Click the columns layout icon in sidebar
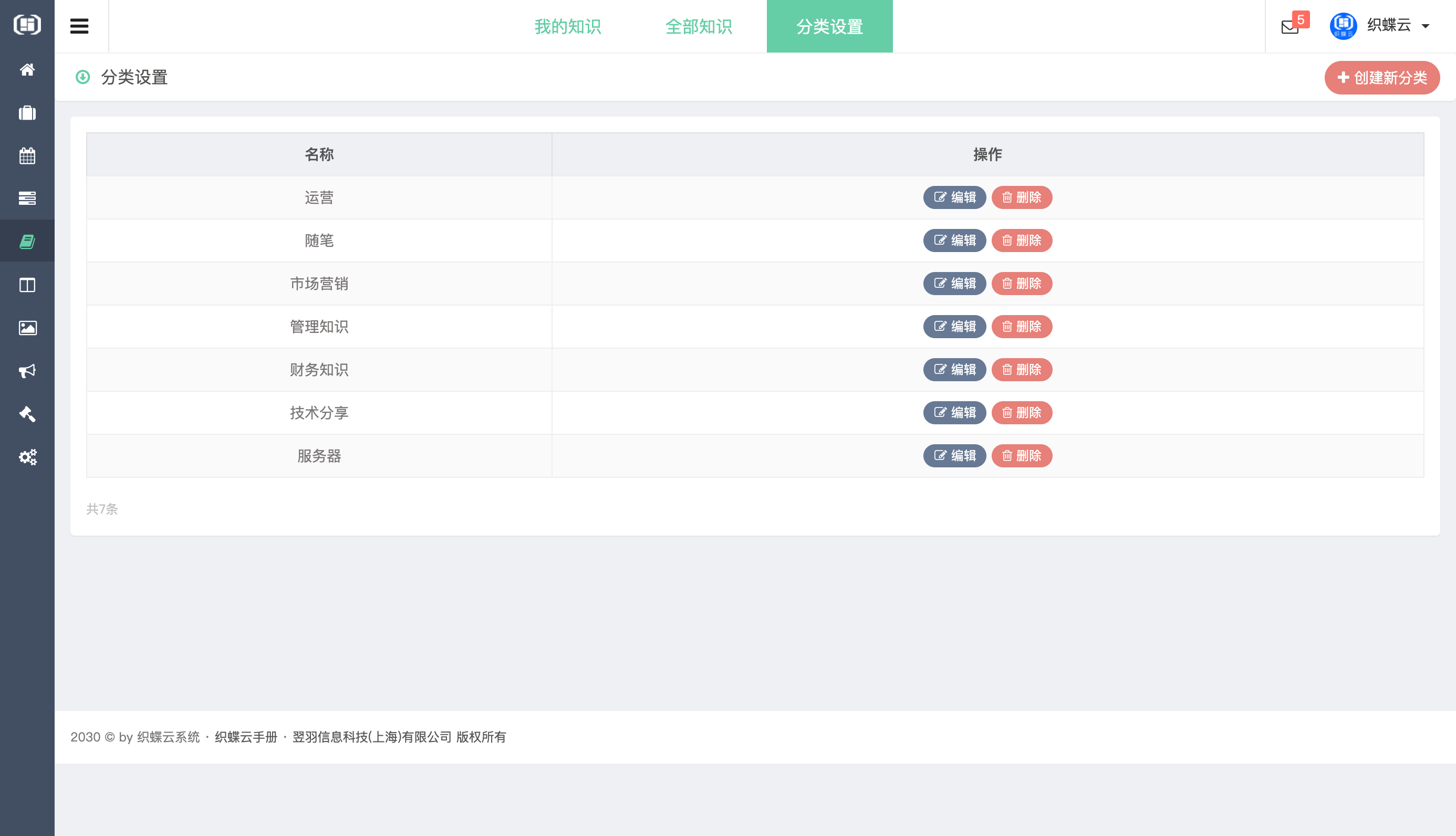The height and width of the screenshot is (836, 1456). 27,285
